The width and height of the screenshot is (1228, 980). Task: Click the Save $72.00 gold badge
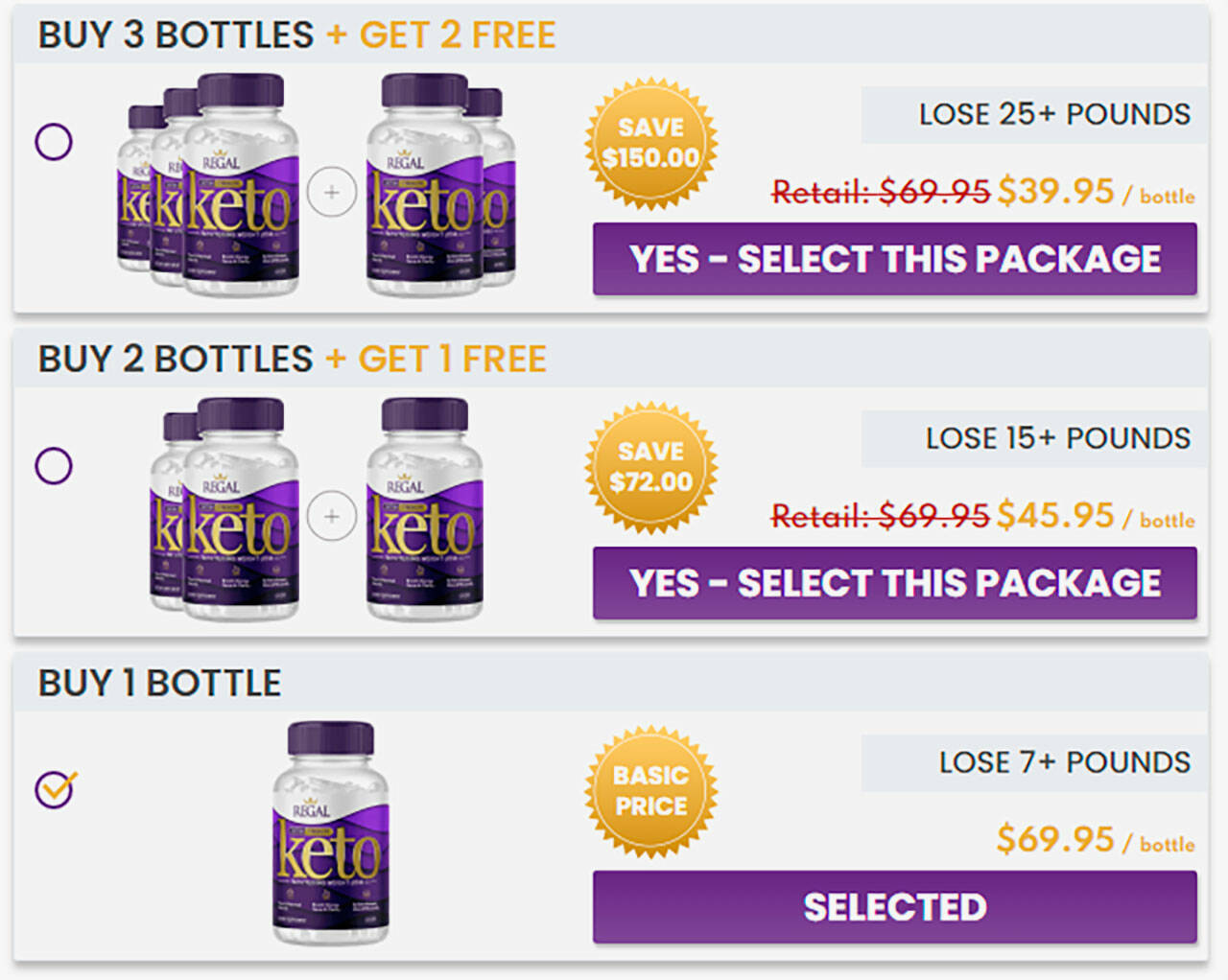pos(651,467)
